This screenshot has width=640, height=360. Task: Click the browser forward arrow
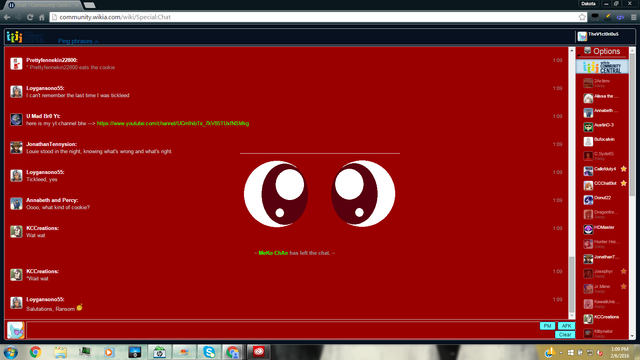(x=19, y=18)
